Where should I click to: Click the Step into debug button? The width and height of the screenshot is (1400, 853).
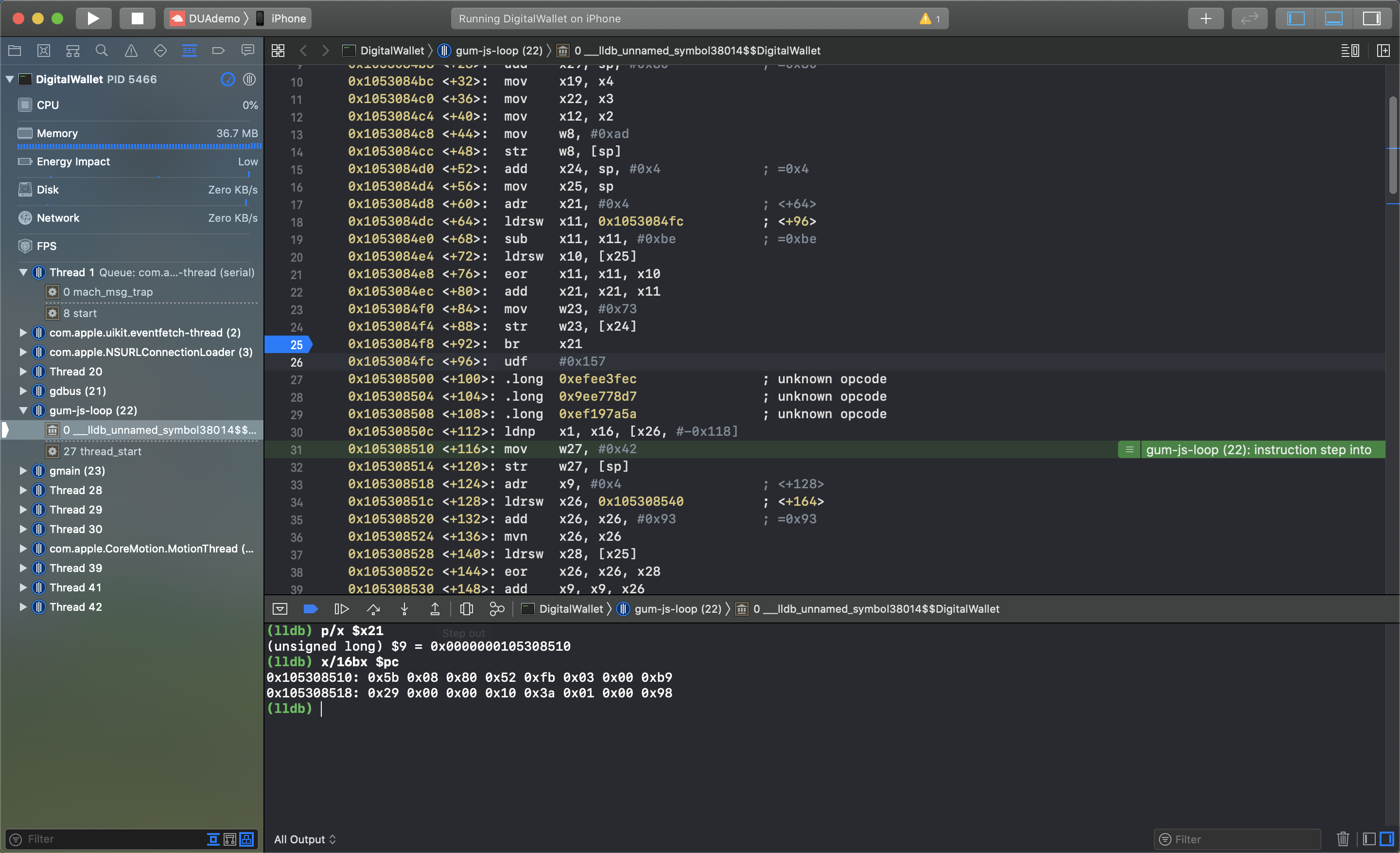click(x=404, y=609)
